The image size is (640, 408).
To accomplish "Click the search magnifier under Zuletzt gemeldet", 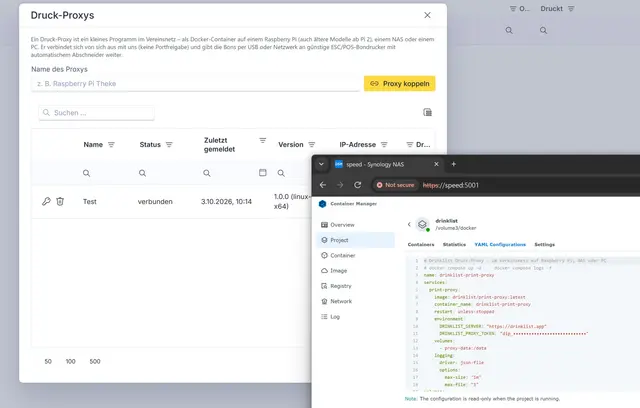I will [x=207, y=173].
